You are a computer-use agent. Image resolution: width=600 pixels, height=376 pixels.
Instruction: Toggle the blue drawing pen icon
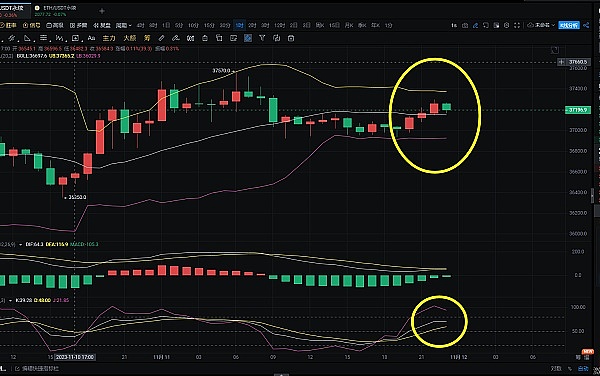pyautogui.click(x=475, y=25)
